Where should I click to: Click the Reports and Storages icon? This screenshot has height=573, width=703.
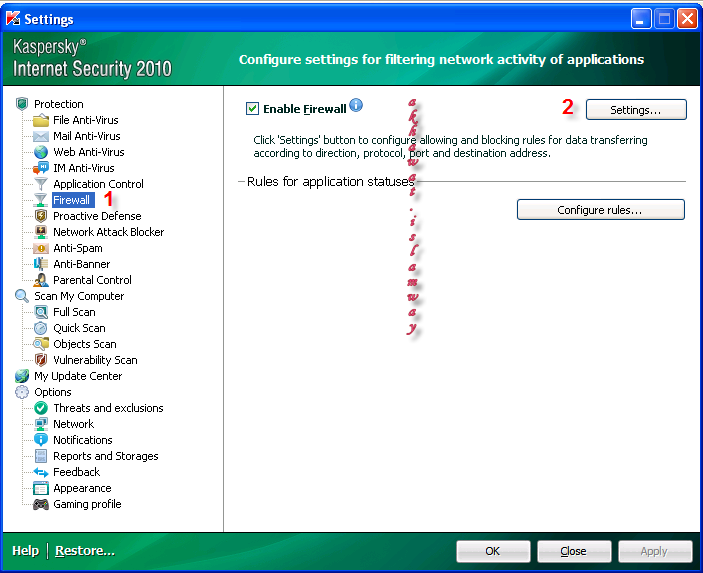click(41, 456)
